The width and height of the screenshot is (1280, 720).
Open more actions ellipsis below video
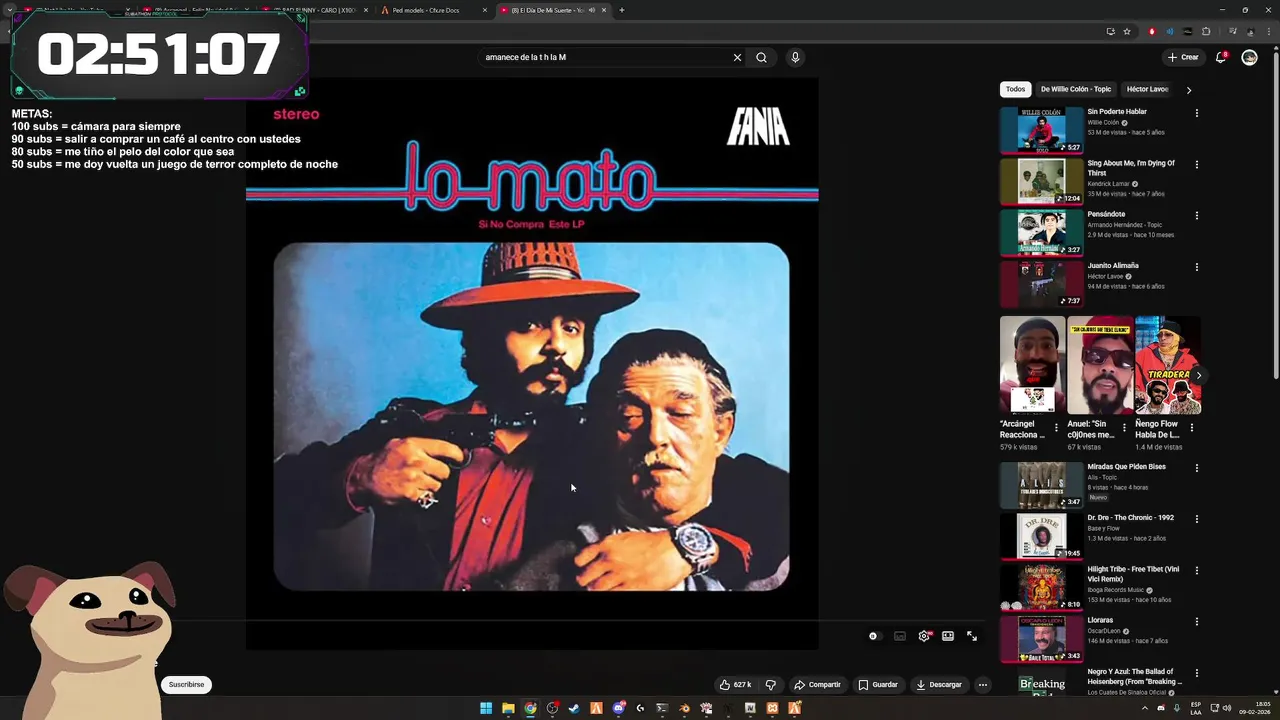983,685
